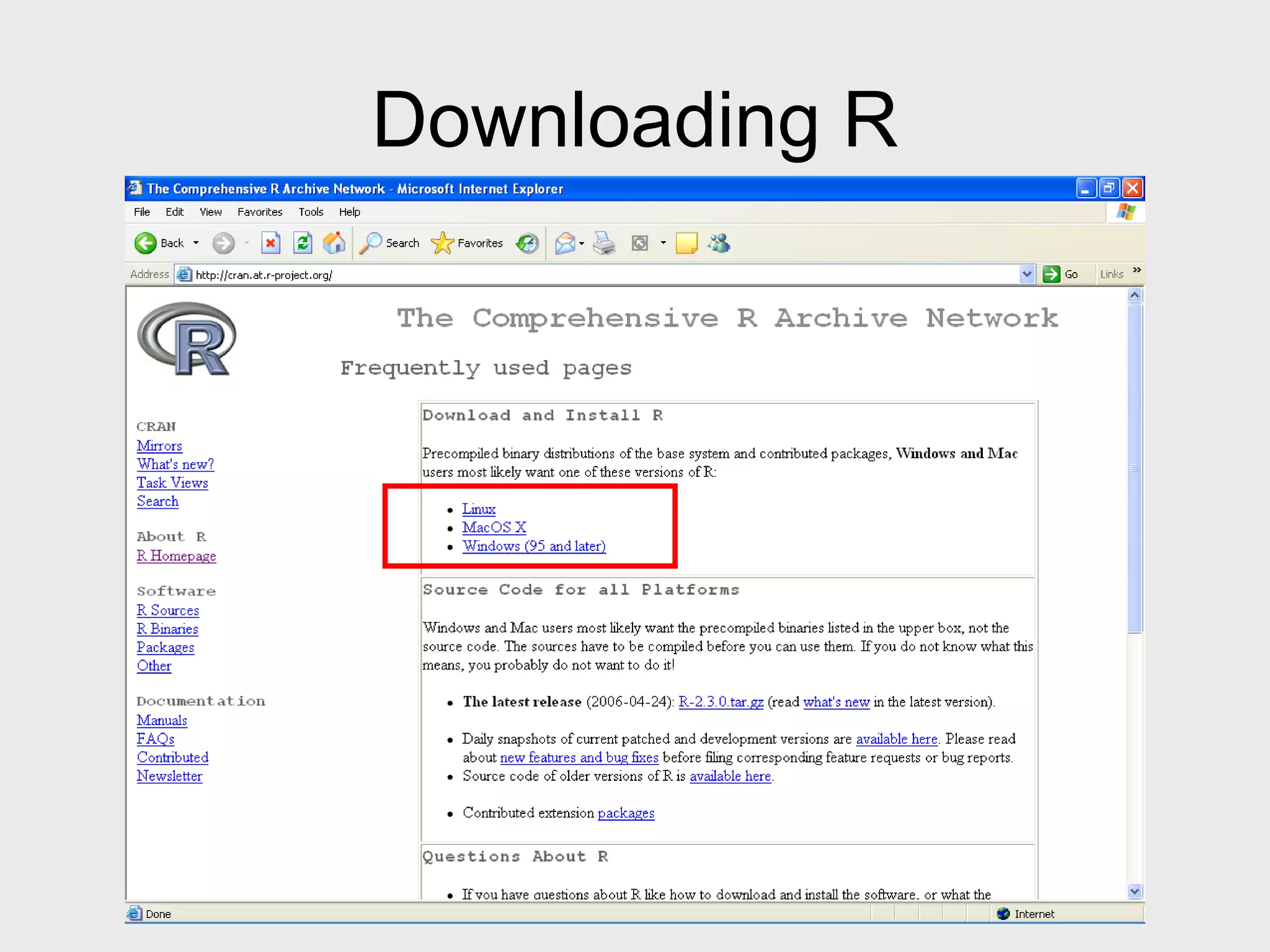Screen dimensions: 1270x952
Task: Click the Internet zone globe icon
Action: click(x=1003, y=914)
